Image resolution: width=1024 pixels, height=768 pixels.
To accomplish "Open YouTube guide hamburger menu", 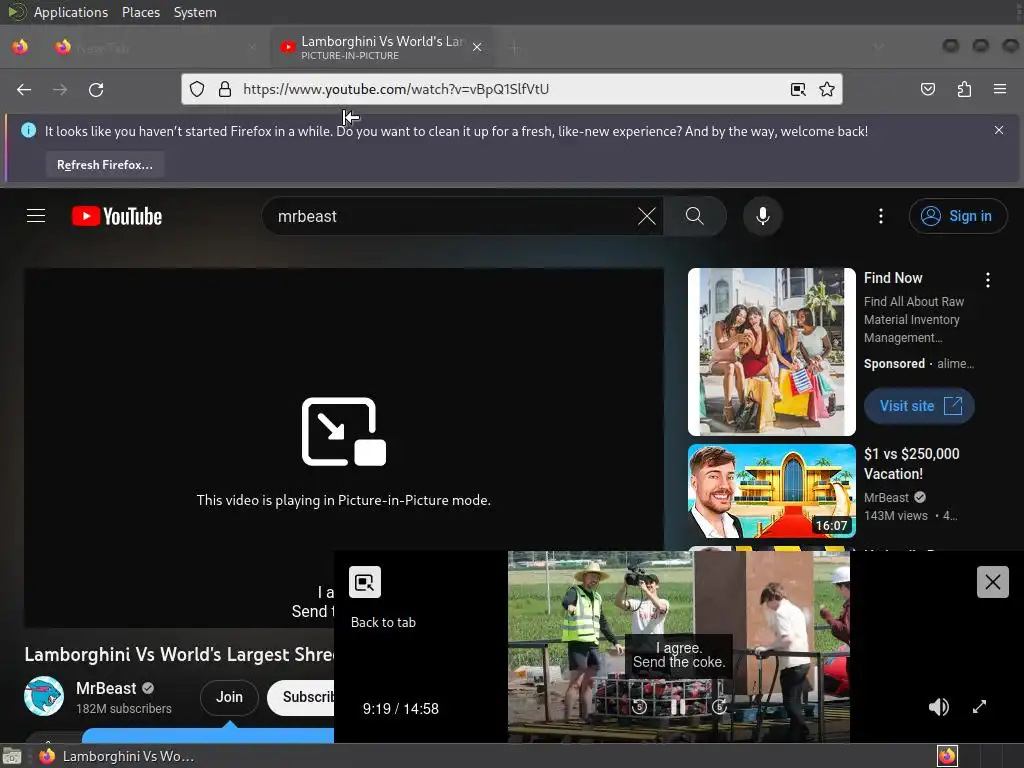I will pos(36,216).
